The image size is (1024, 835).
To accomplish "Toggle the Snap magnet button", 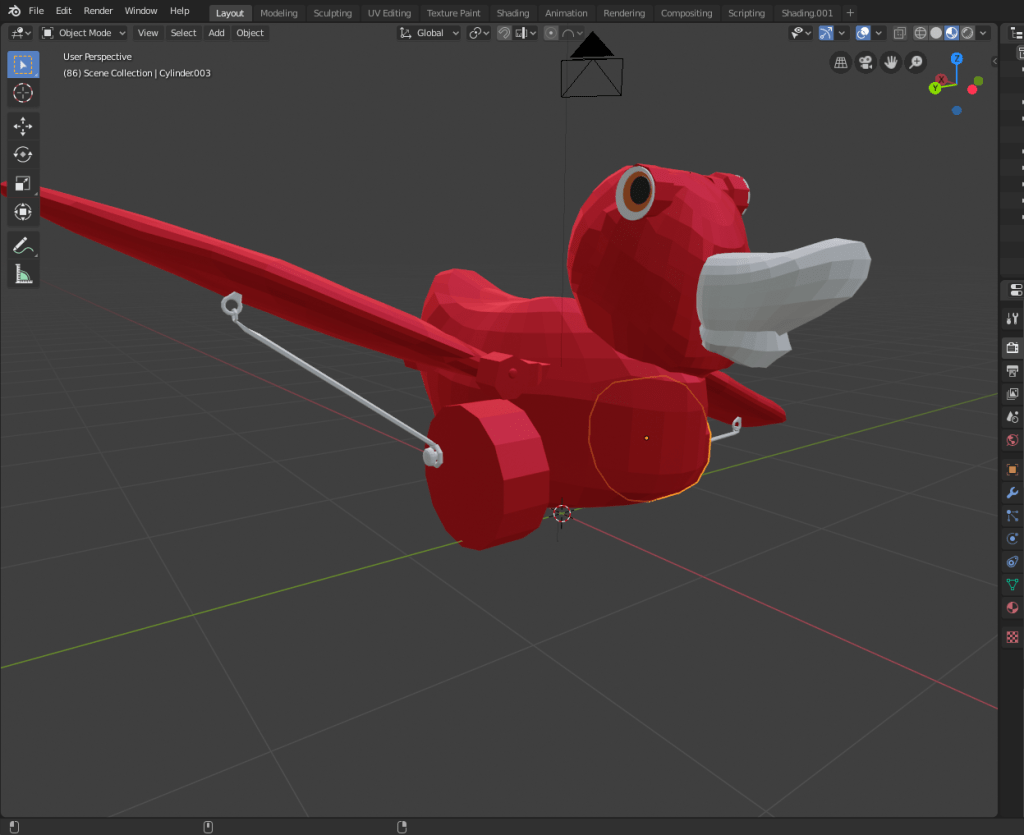I will pyautogui.click(x=505, y=33).
